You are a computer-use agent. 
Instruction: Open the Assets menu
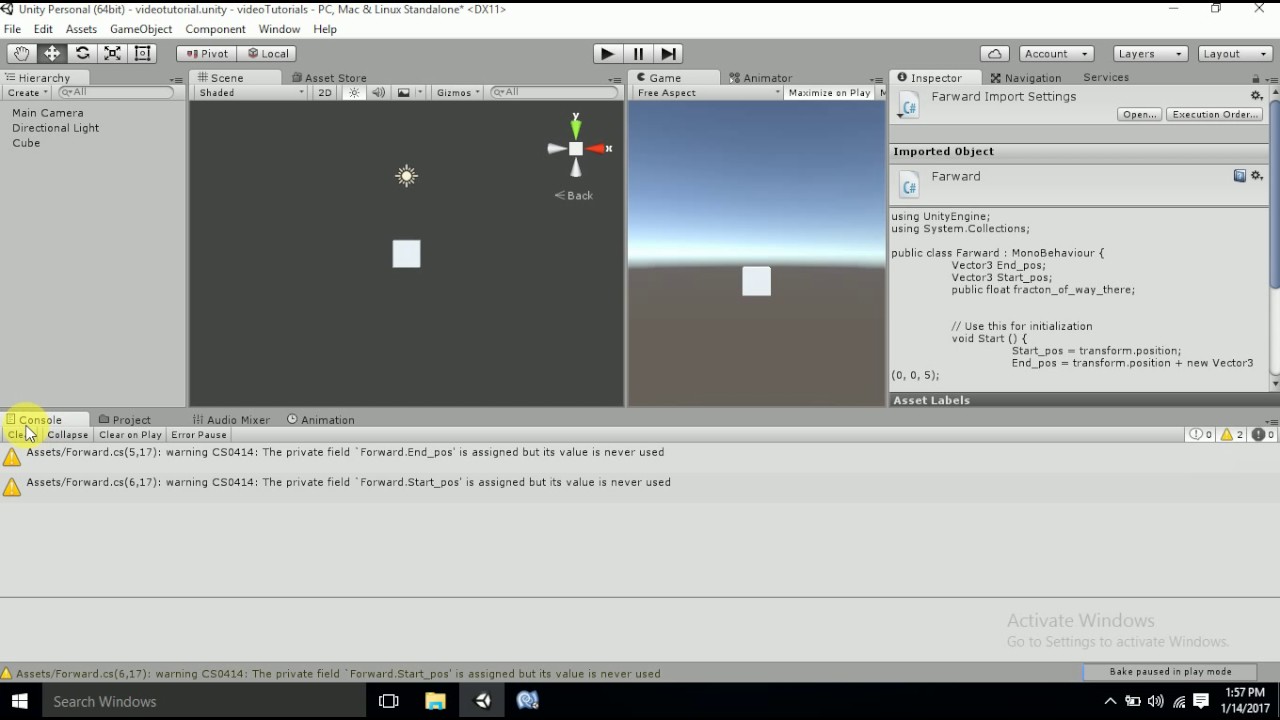click(81, 29)
